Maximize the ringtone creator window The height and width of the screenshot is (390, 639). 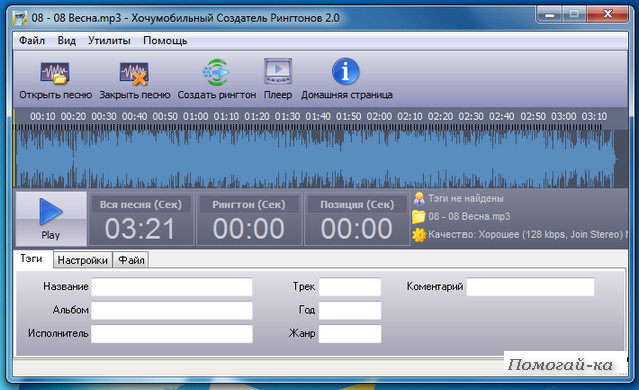(x=574, y=15)
